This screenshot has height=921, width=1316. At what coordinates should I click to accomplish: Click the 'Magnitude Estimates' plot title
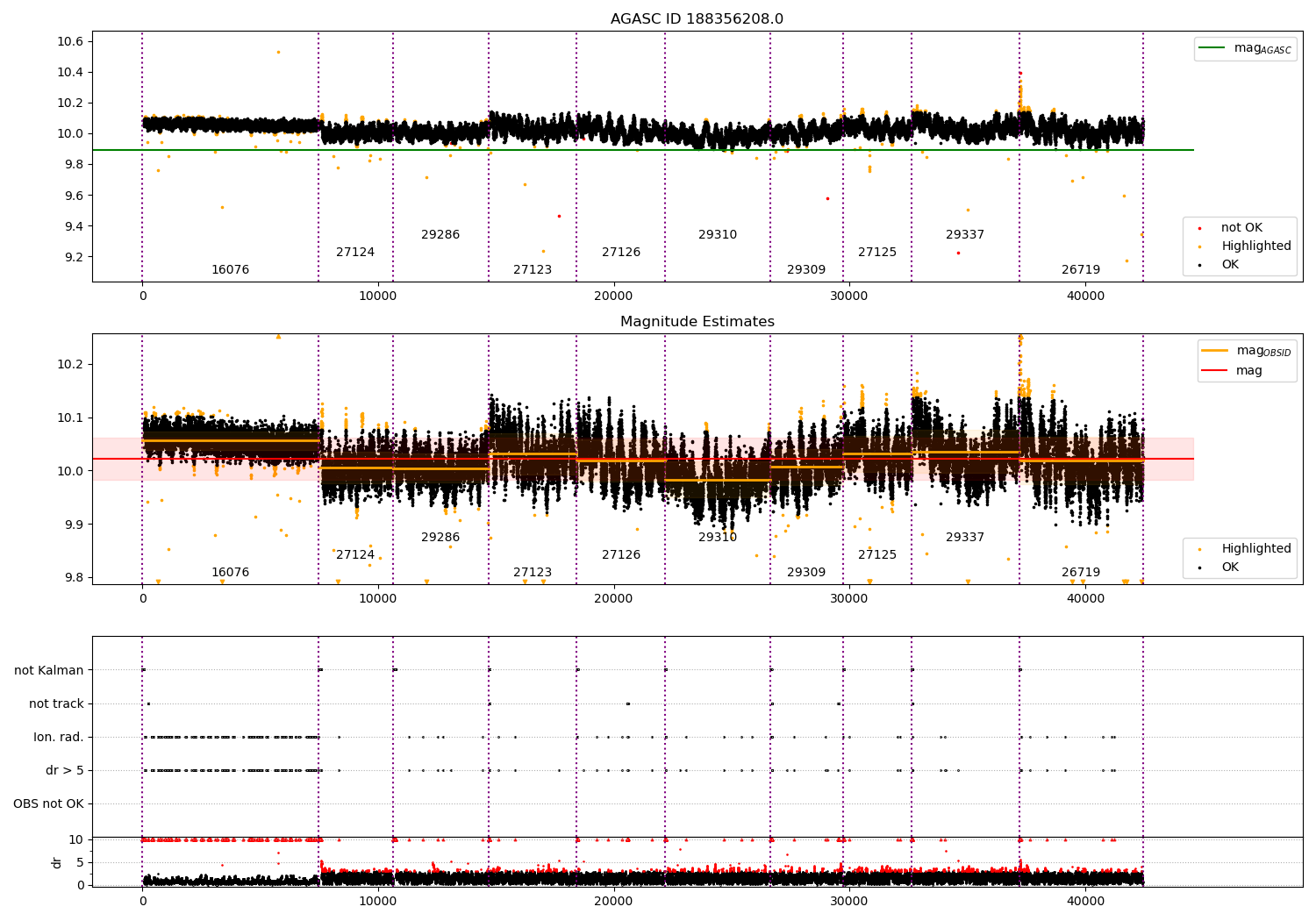tap(697, 322)
